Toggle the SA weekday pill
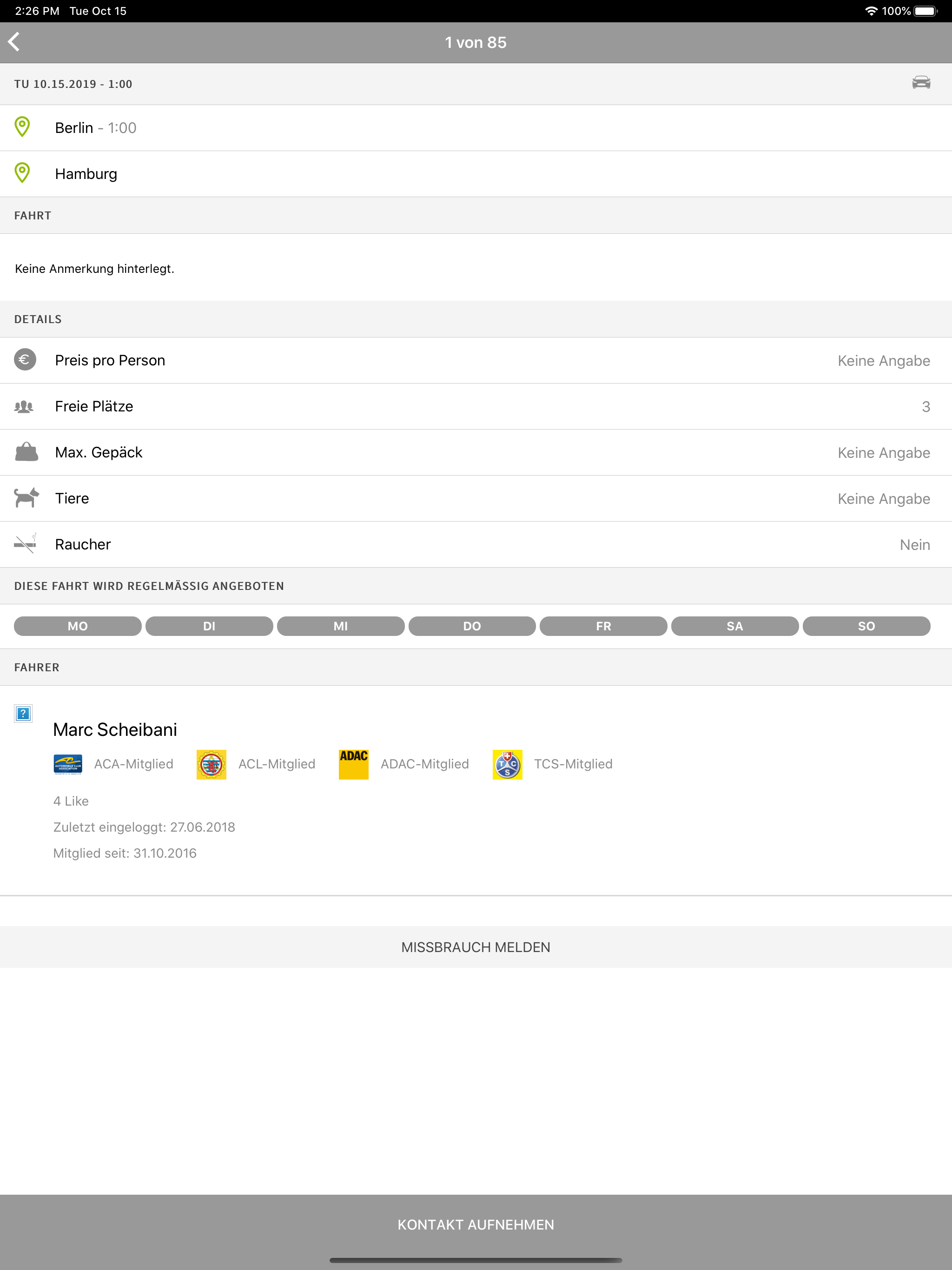Viewport: 952px width, 1270px height. pyautogui.click(x=734, y=626)
